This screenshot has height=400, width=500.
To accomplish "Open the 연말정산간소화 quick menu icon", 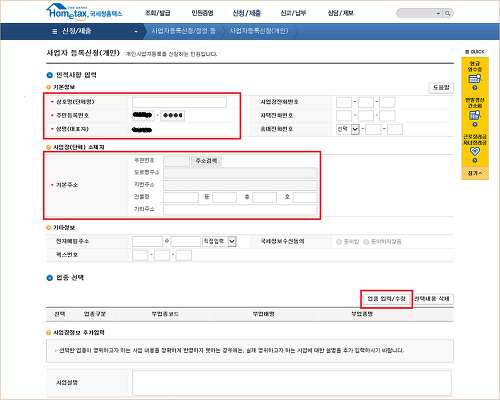I will click(x=475, y=115).
